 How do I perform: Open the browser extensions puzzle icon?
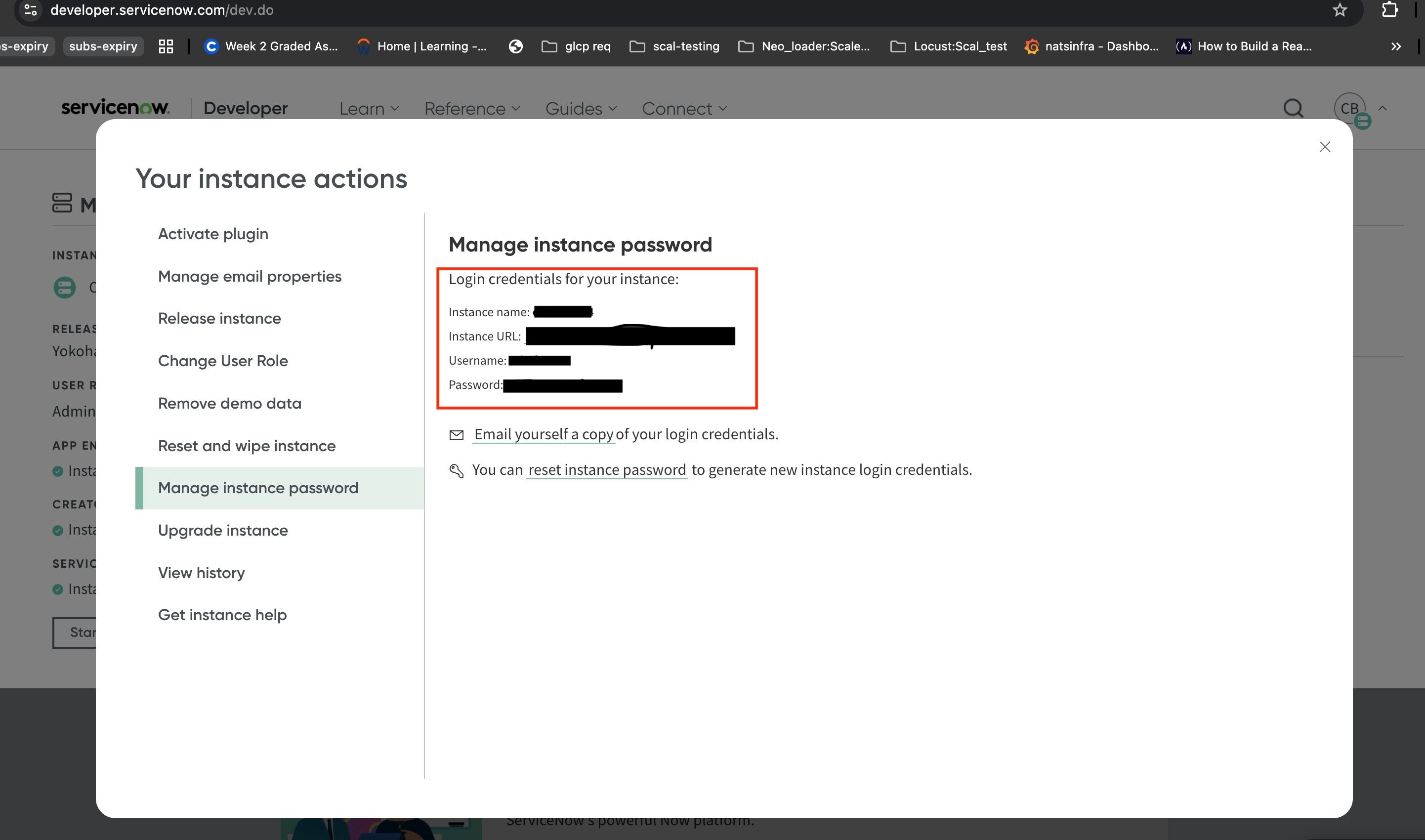1389,10
